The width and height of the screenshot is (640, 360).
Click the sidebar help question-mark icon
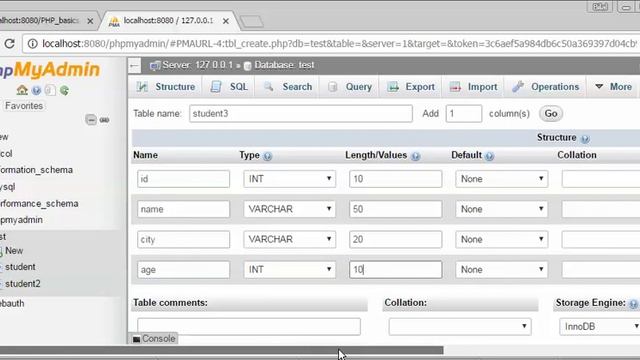(x=36, y=90)
